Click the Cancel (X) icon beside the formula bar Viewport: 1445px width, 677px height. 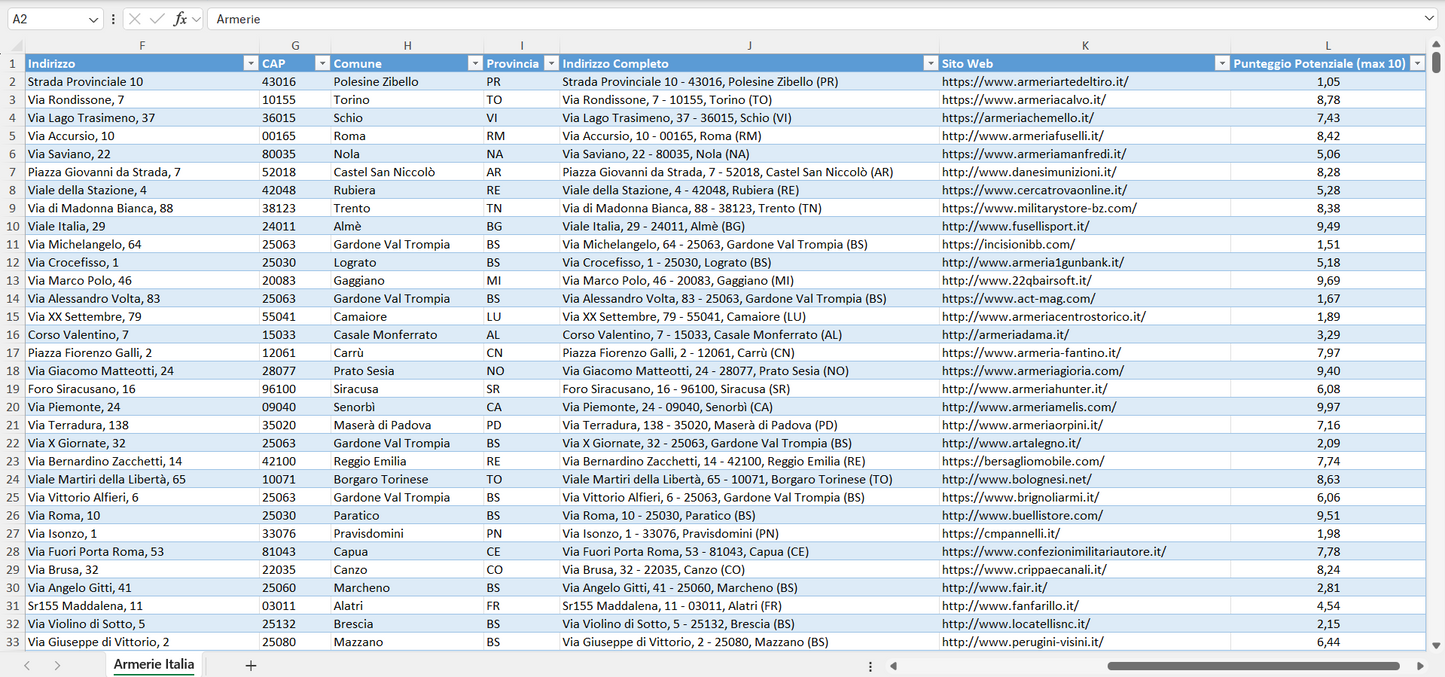(134, 18)
